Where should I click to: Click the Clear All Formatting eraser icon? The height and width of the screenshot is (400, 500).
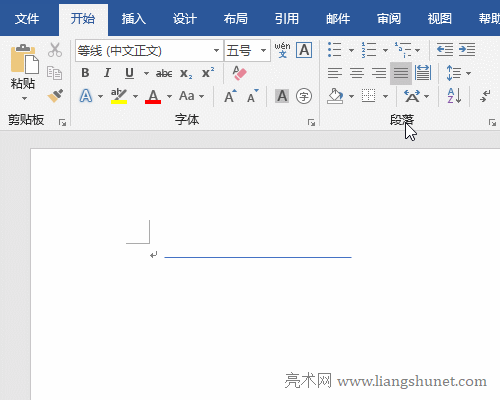point(239,73)
